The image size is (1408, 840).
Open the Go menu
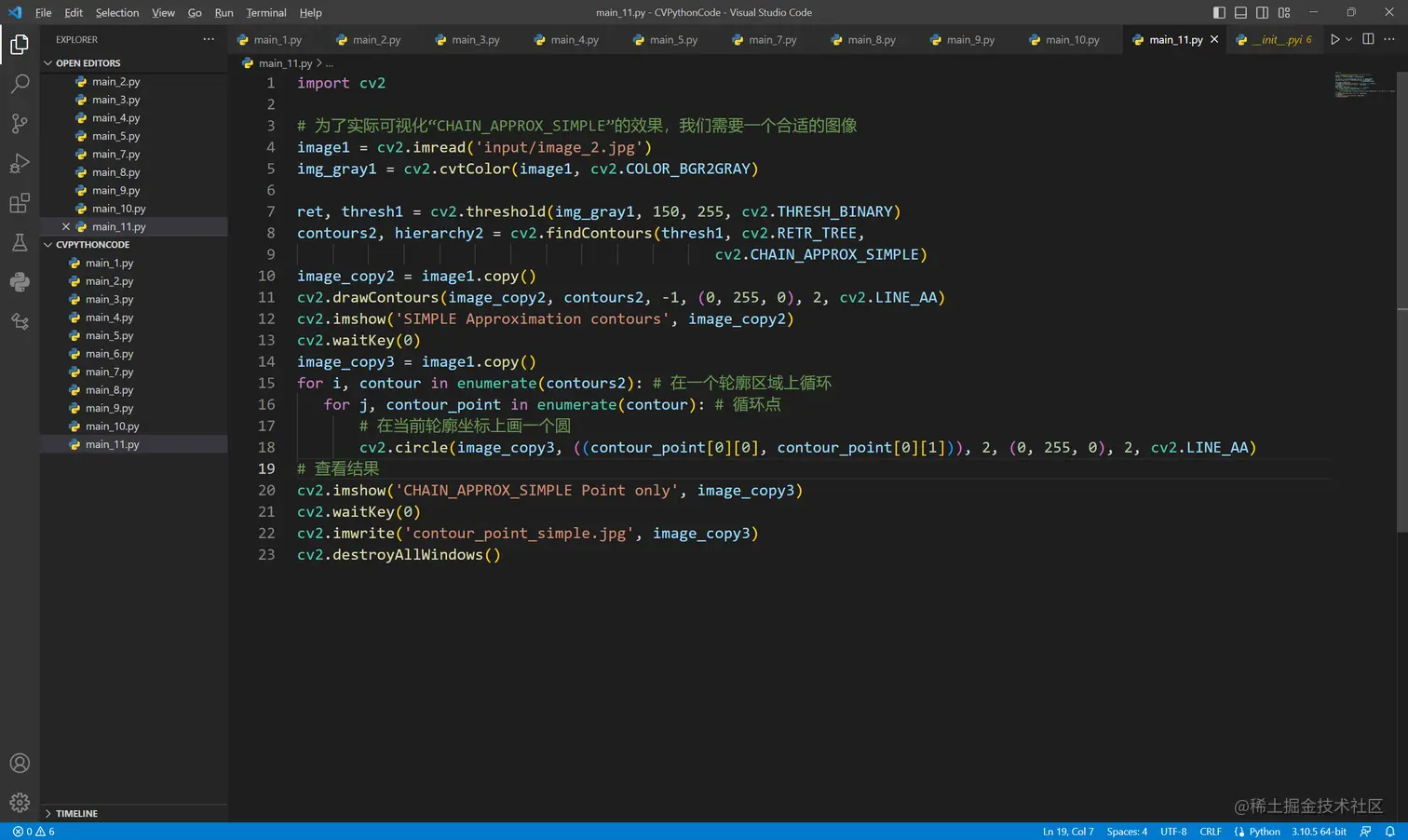click(x=195, y=13)
